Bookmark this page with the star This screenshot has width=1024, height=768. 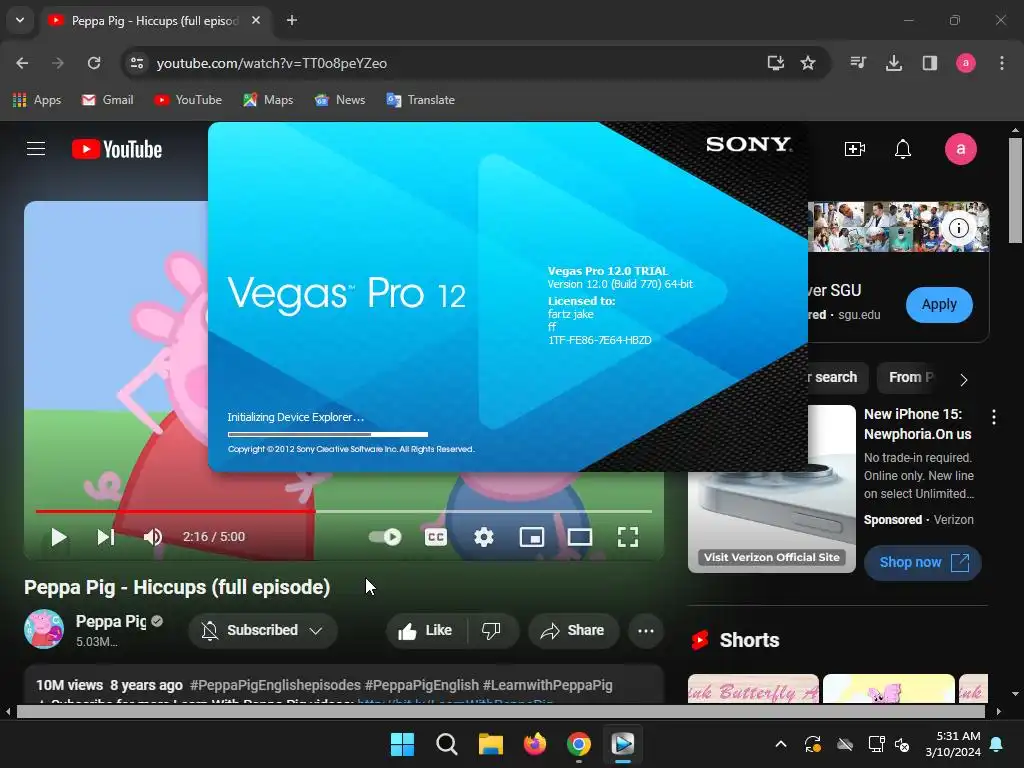pyautogui.click(x=808, y=63)
